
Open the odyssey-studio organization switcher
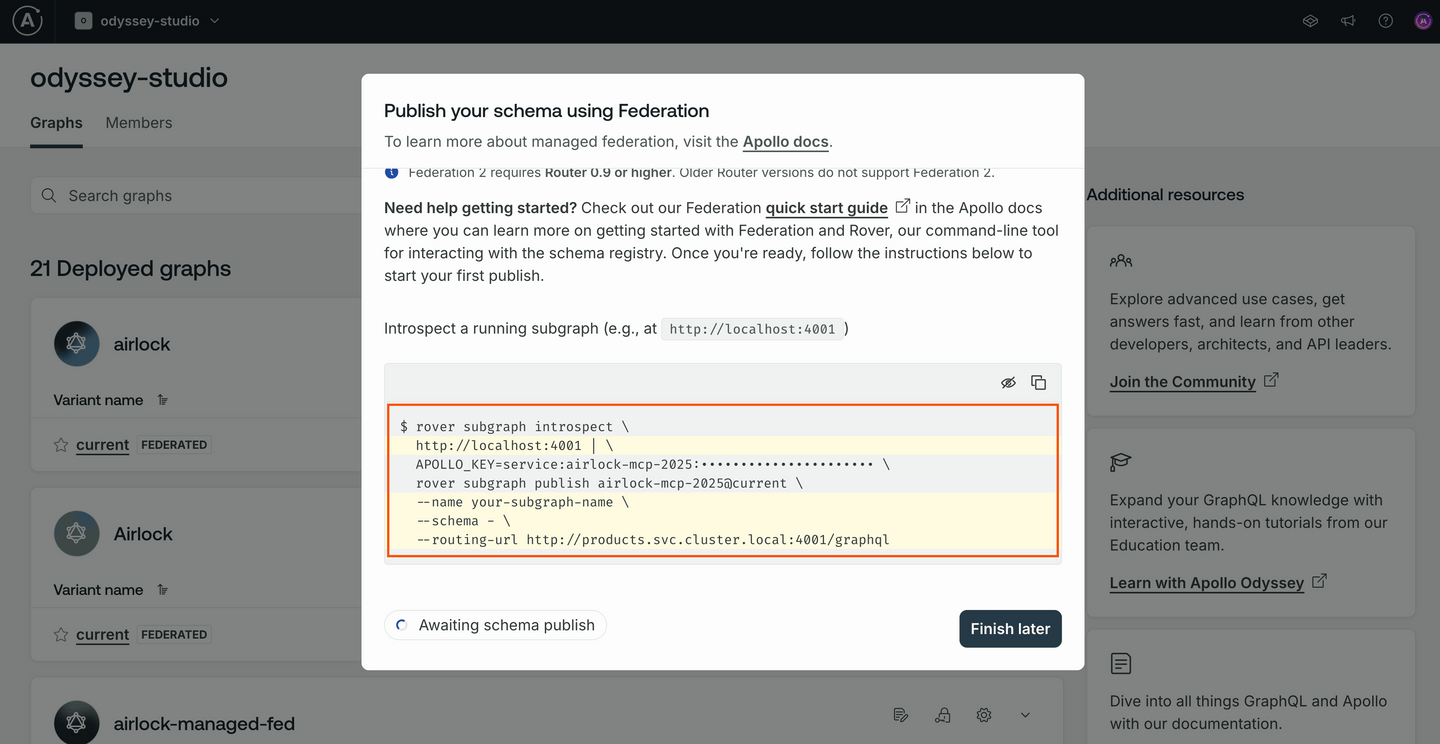pyautogui.click(x=146, y=20)
